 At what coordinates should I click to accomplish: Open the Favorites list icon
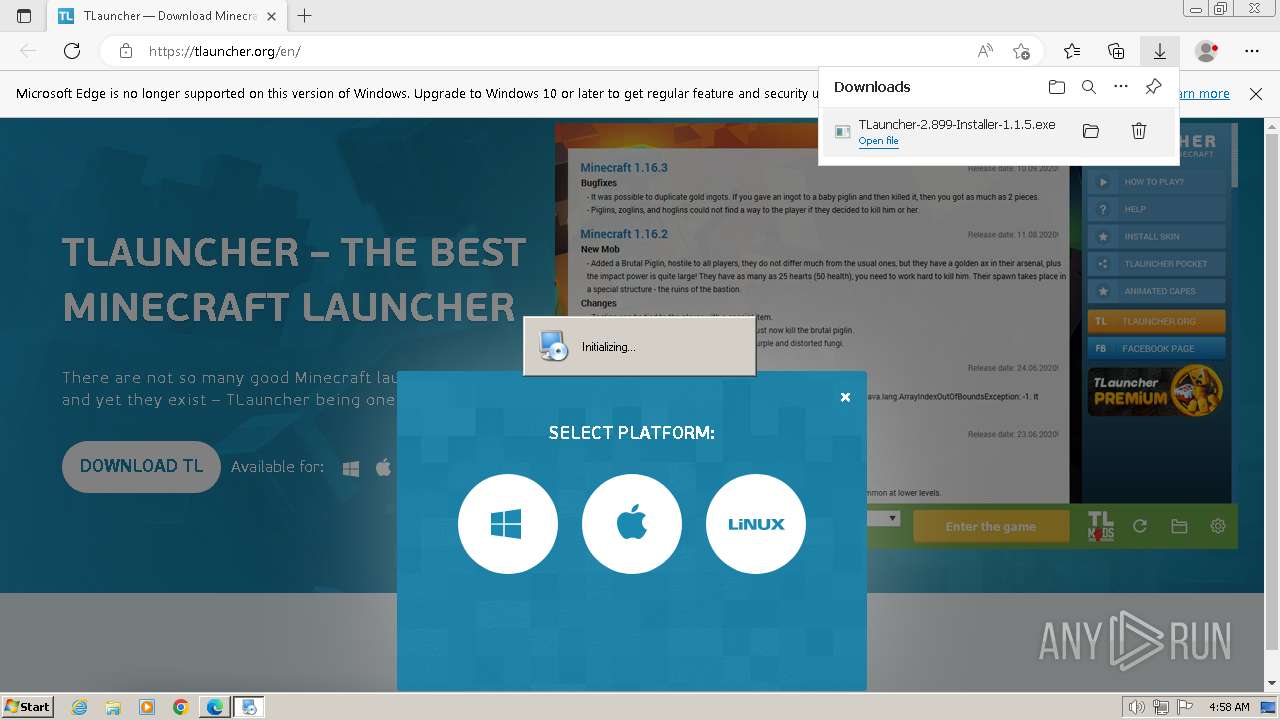(x=1072, y=51)
